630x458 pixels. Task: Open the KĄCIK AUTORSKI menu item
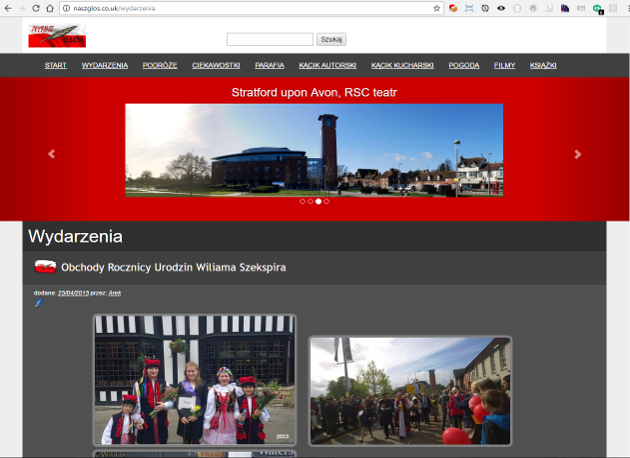327,65
